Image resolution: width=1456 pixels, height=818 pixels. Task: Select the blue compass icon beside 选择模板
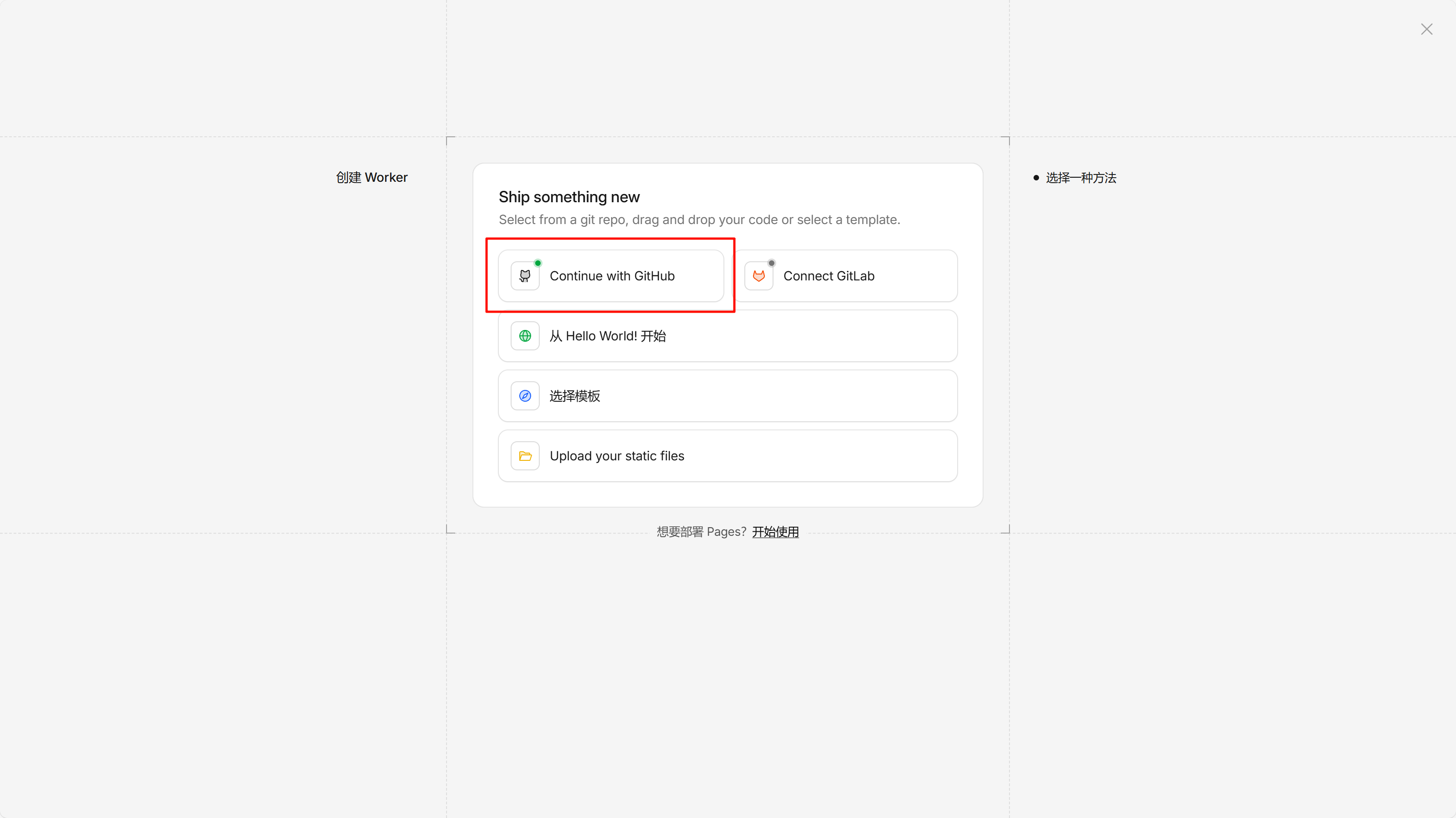pos(525,395)
